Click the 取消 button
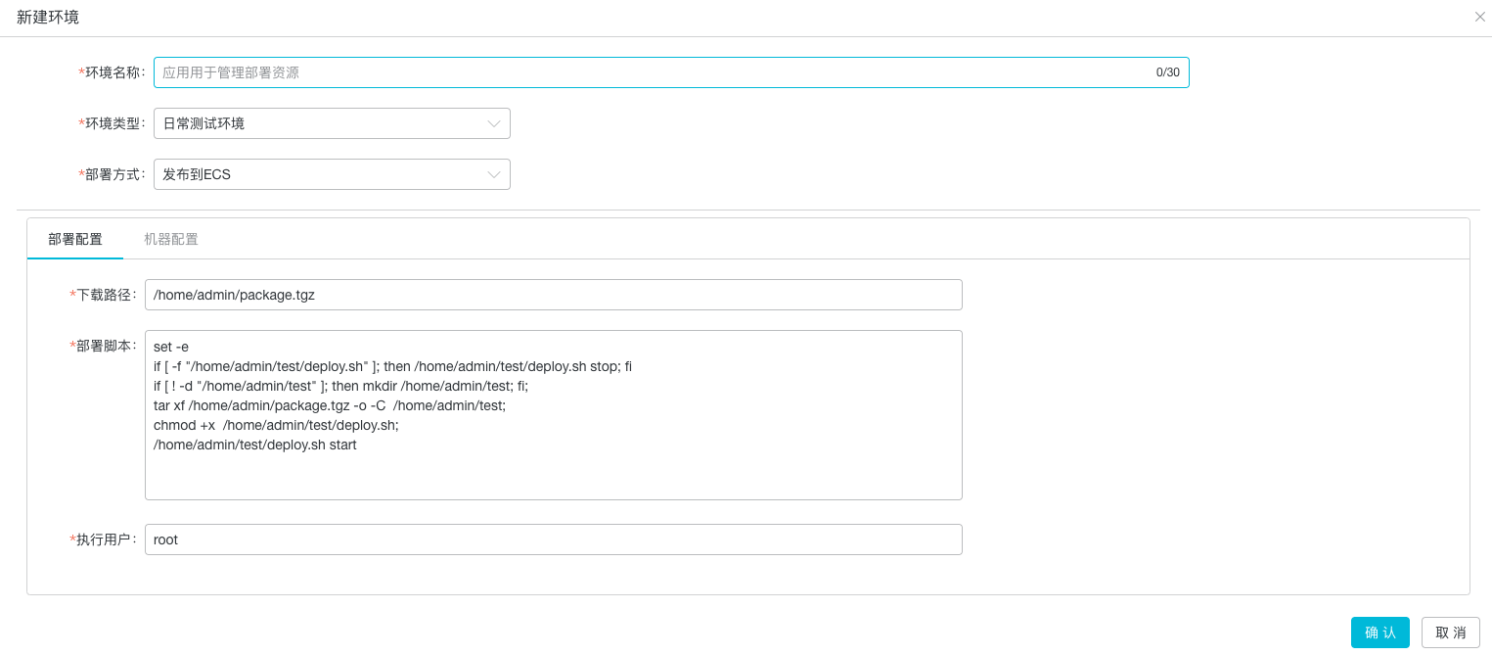1492x656 pixels. (1450, 632)
